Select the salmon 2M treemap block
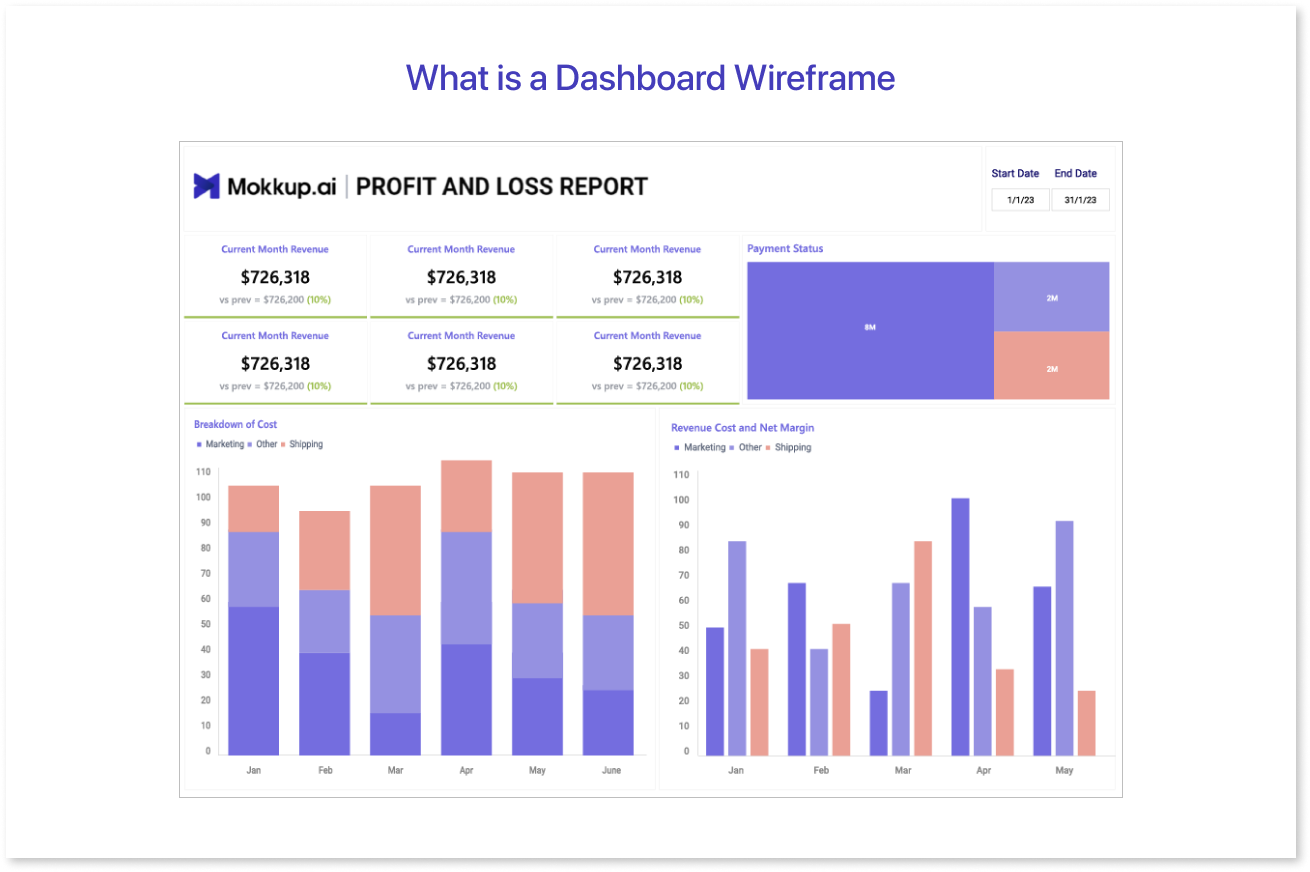The height and width of the screenshot is (872, 1310). 1052,366
